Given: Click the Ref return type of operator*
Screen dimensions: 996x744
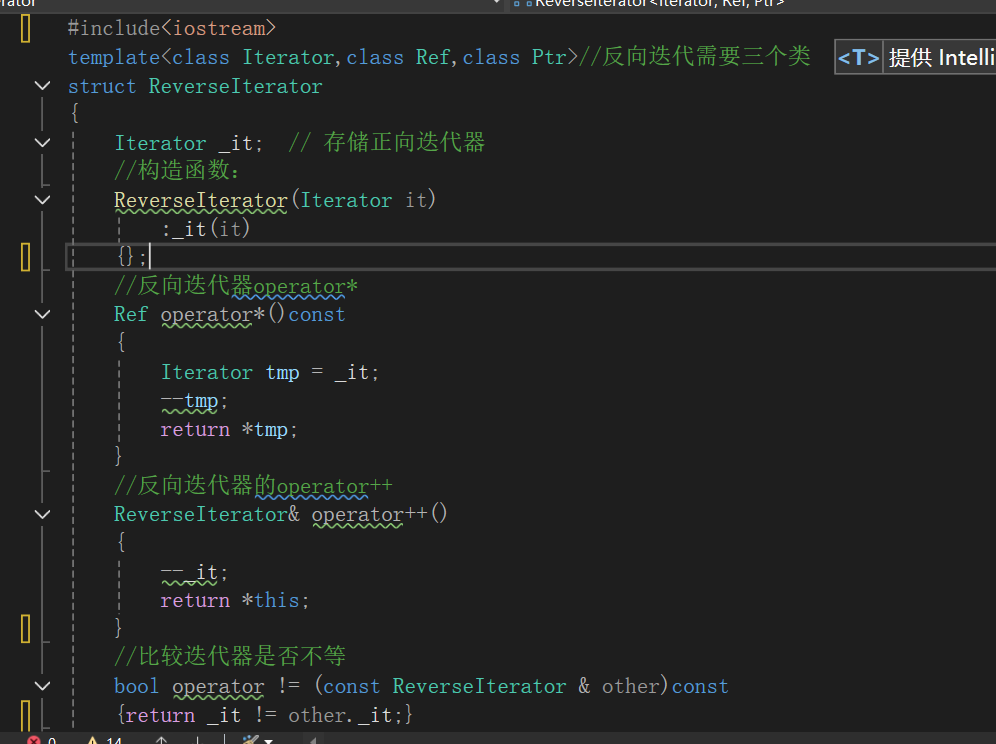Looking at the screenshot, I should pos(131,315).
